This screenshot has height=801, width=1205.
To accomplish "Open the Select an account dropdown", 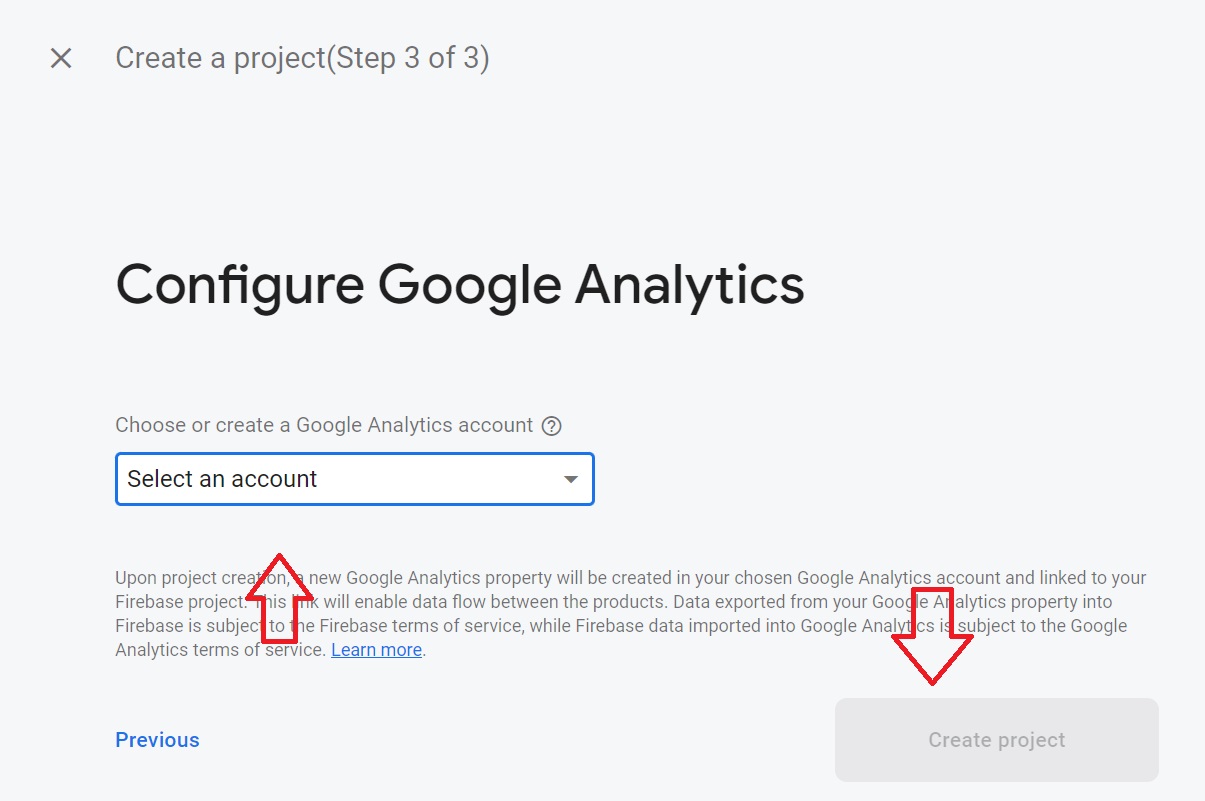I will tap(354, 479).
